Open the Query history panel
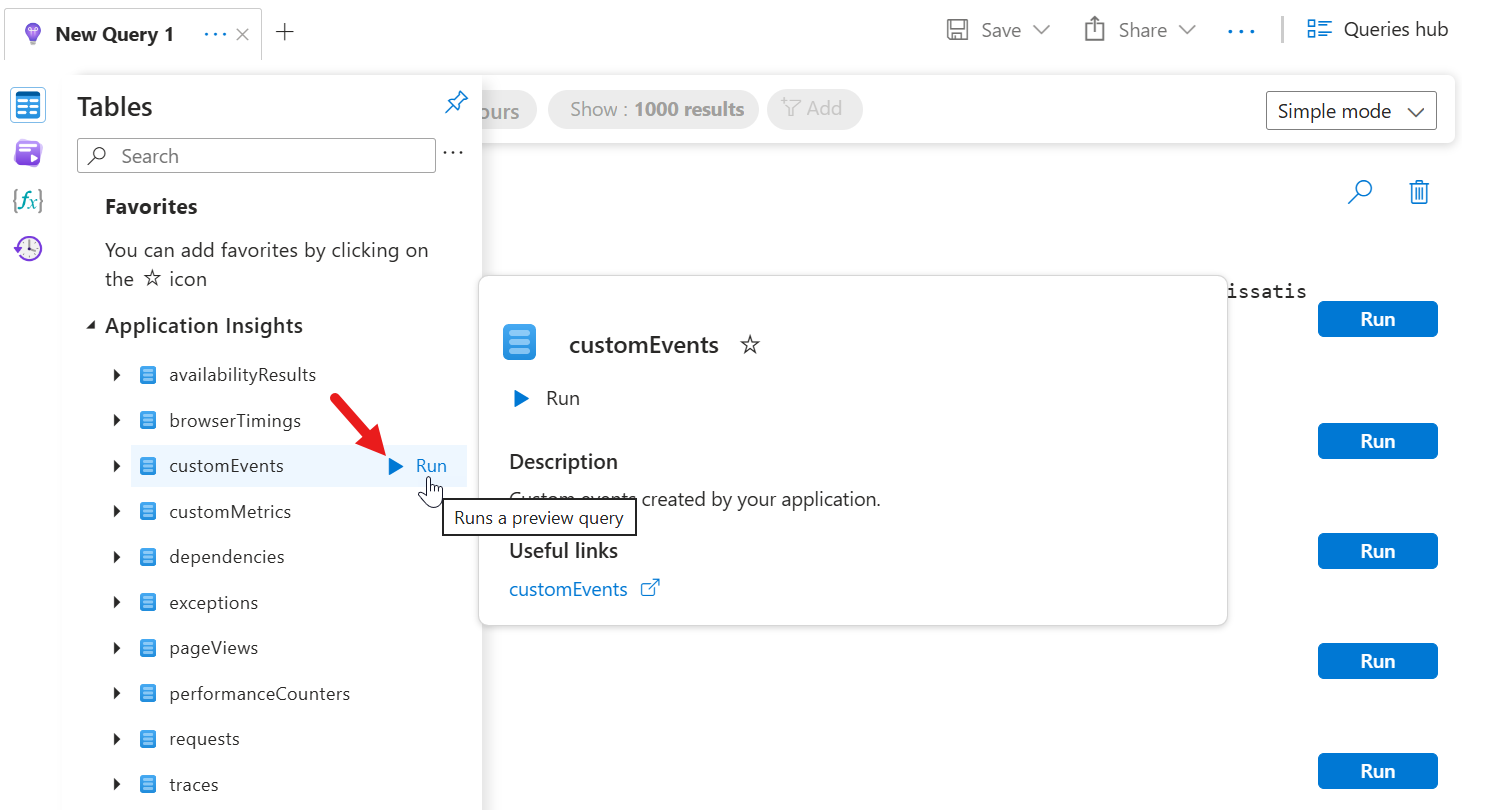 click(27, 247)
